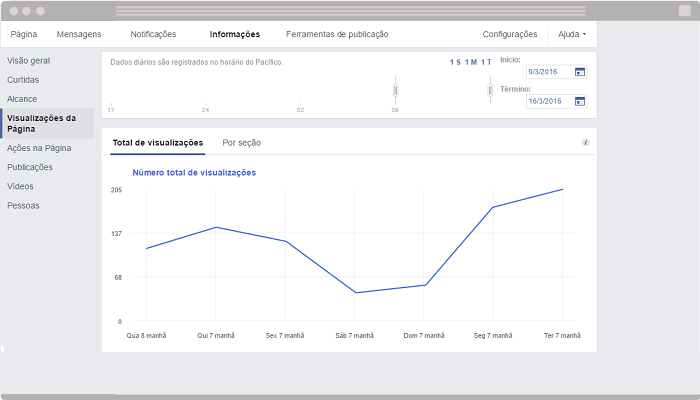Click the Qua 8 manhã axis label
Image resolution: width=700 pixels, height=400 pixels.
pos(146,336)
